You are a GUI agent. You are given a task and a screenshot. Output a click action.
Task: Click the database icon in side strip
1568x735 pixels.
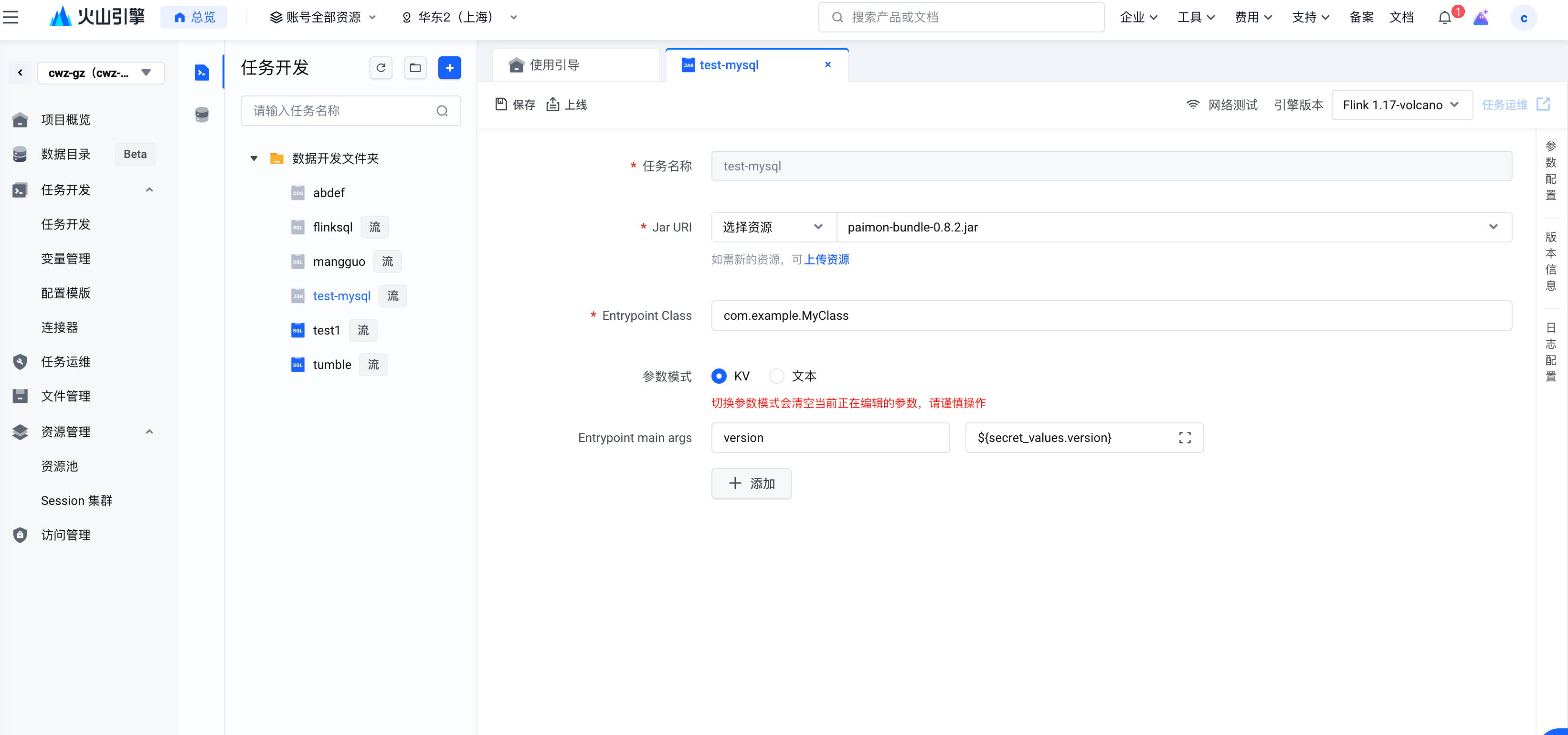[202, 114]
